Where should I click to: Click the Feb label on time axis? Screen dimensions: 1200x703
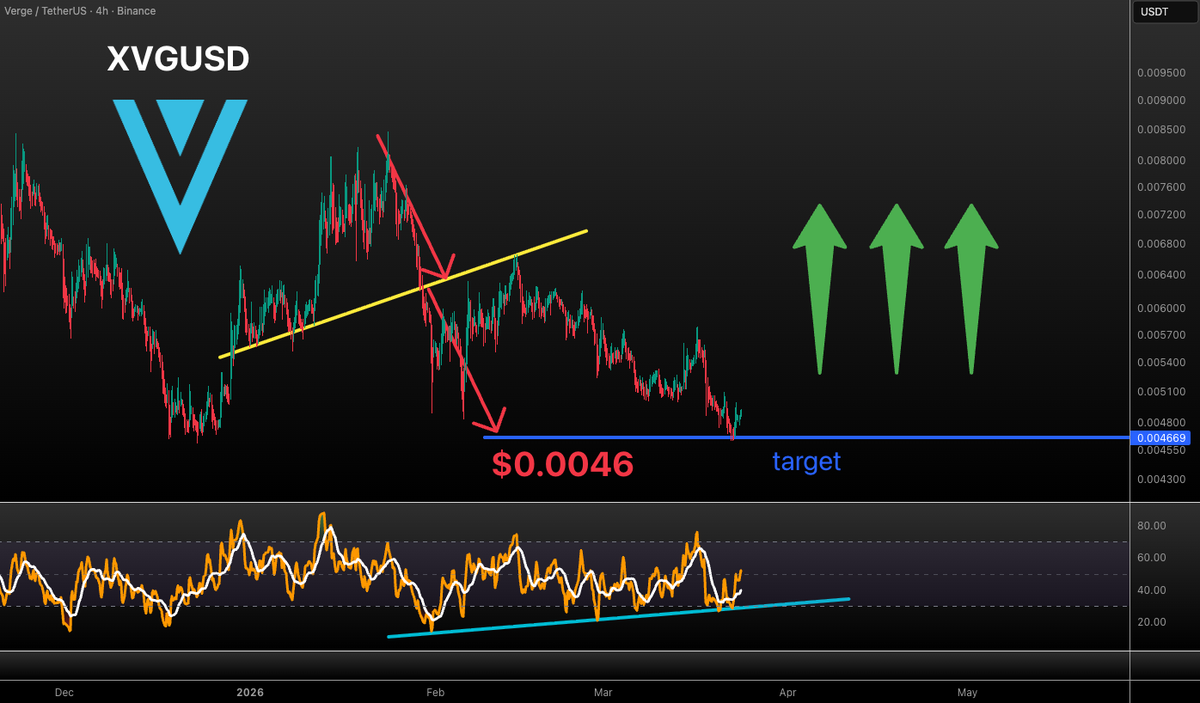point(435,692)
